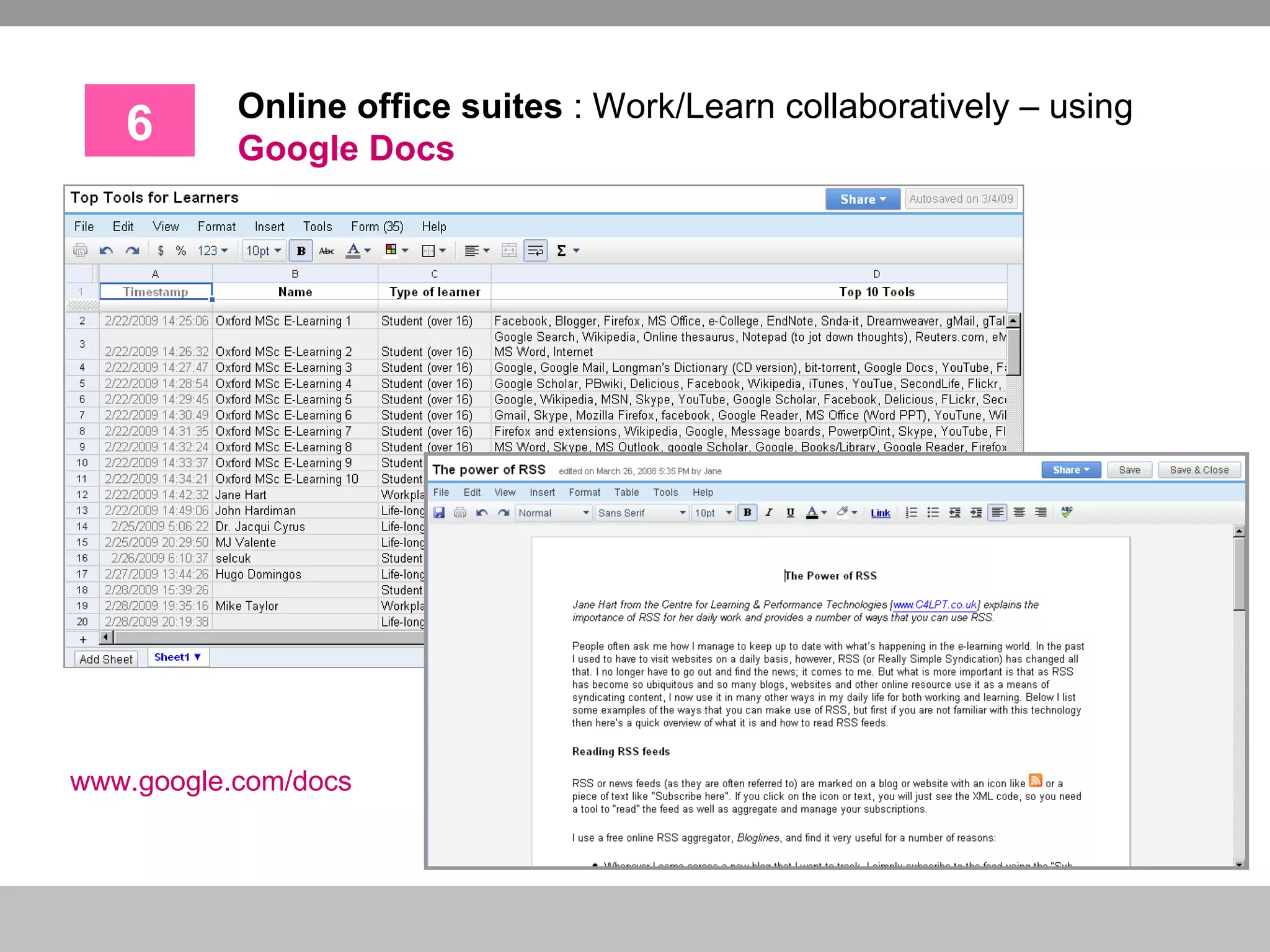Undo in the RSS document toolbar
The height and width of the screenshot is (952, 1270).
[x=482, y=513]
